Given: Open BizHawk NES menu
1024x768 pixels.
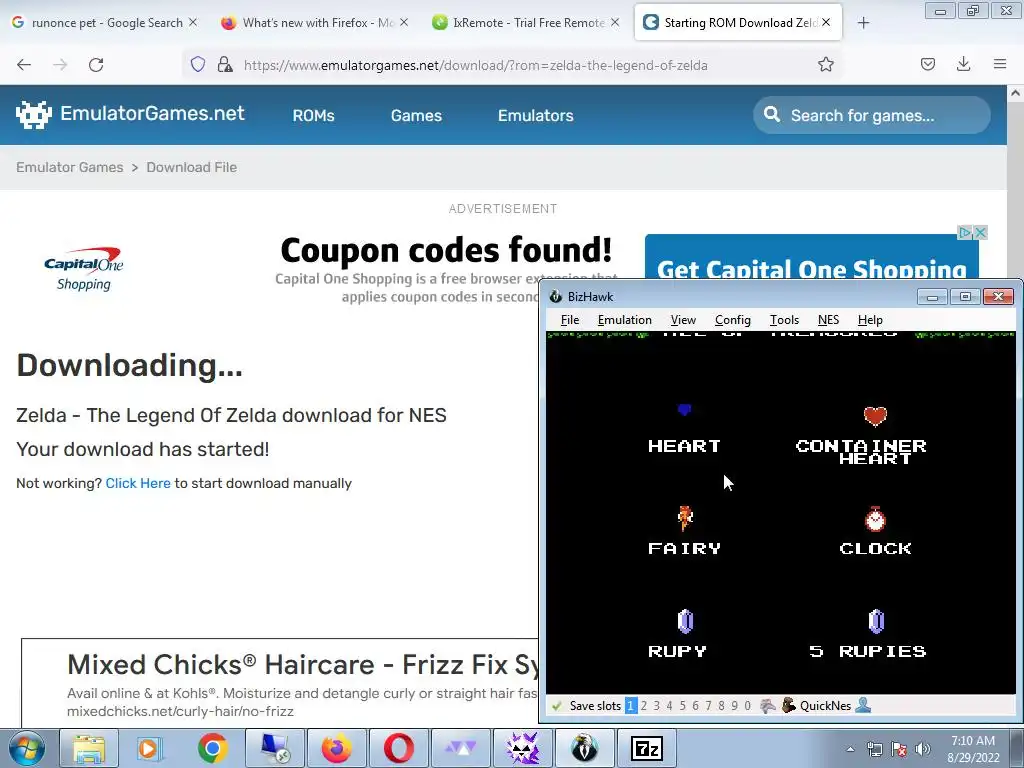Looking at the screenshot, I should pyautogui.click(x=828, y=319).
